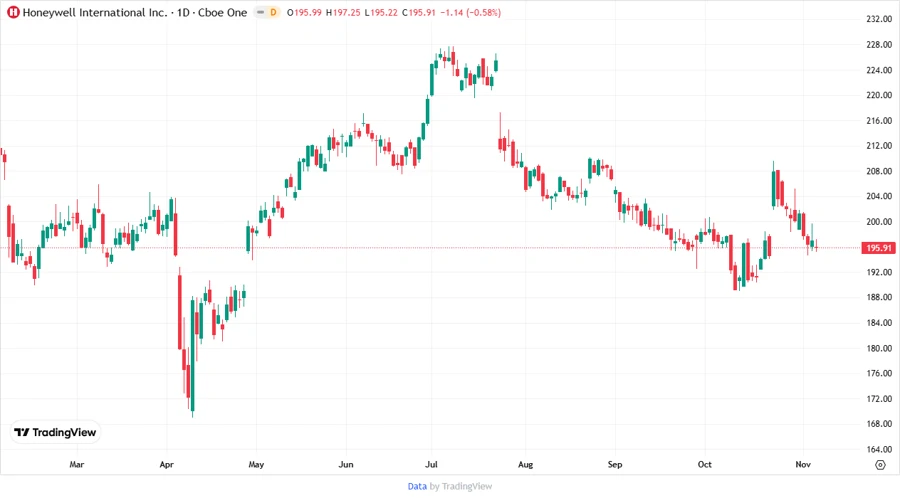
Task: Click the 232.00 price axis label
Action: coord(879,19)
